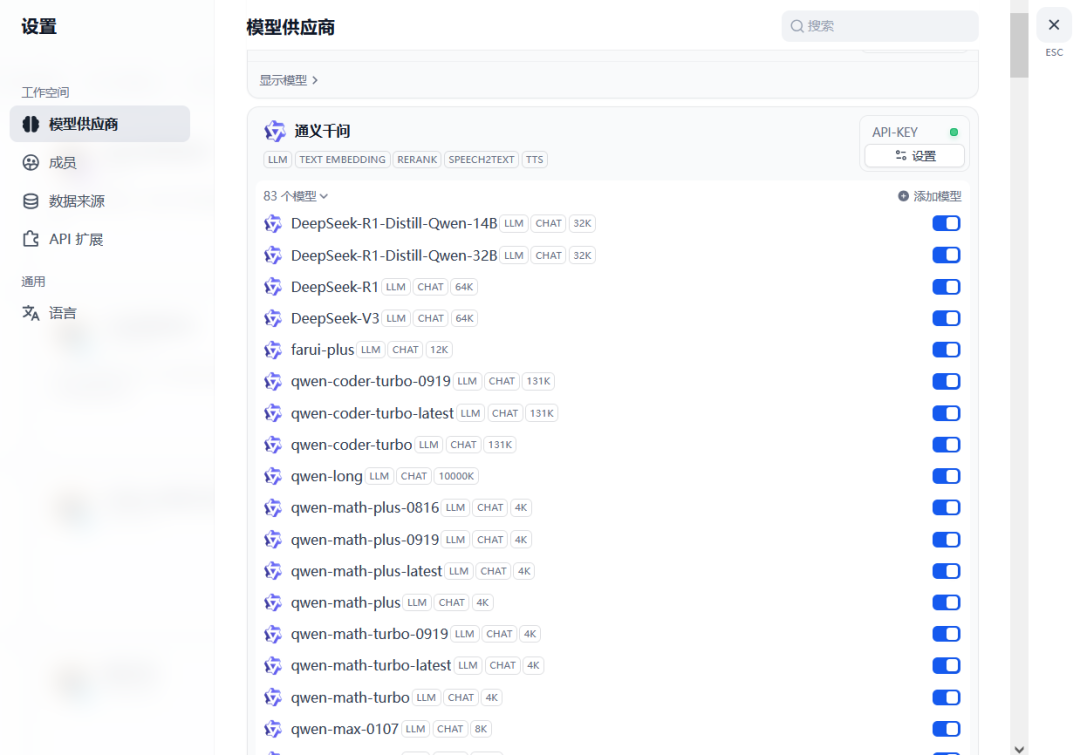This screenshot has height=755, width=1080.
Task: Click the 成员 members icon
Action: coord(31,163)
